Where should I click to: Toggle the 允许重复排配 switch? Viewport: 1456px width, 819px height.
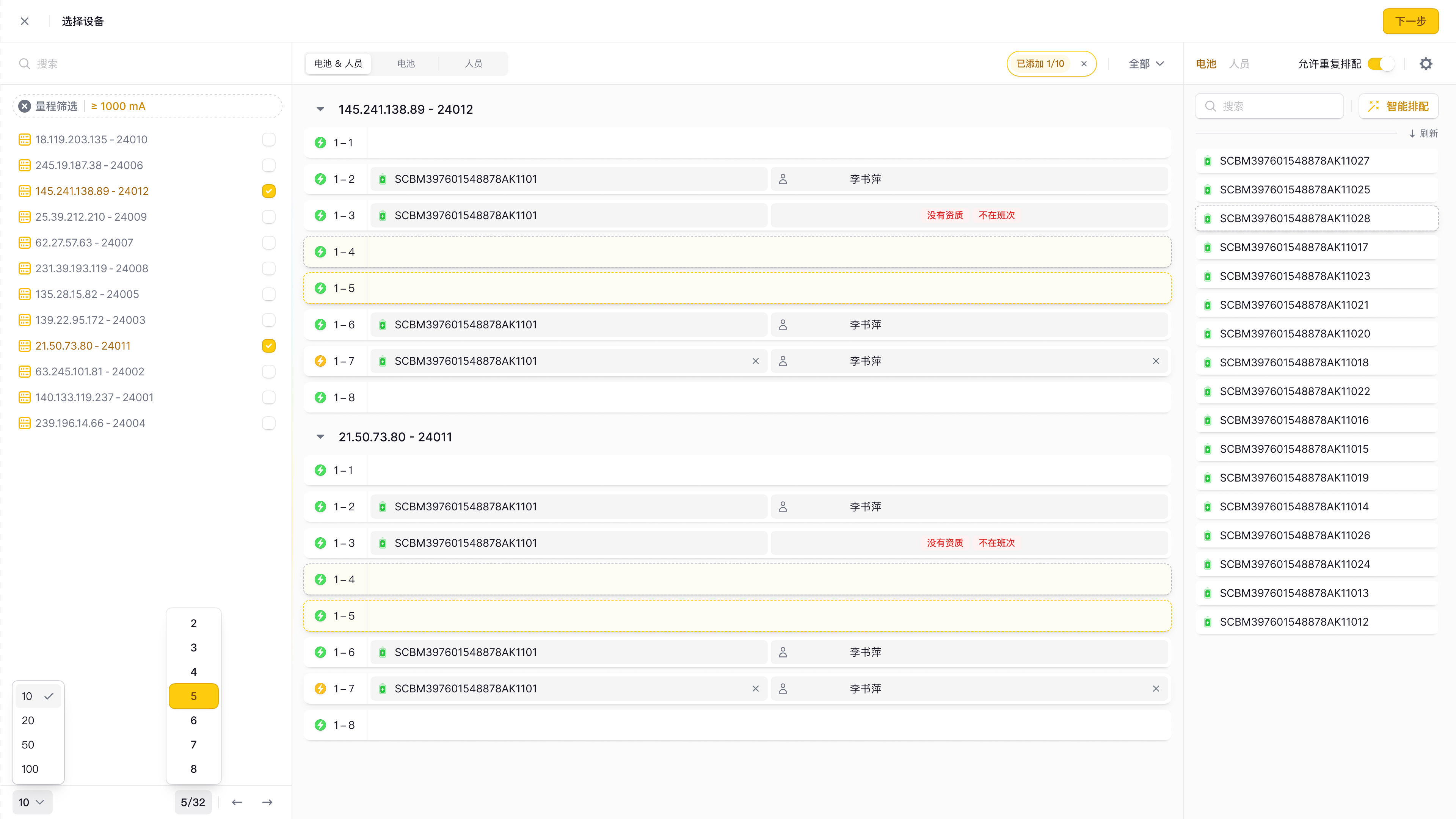click(1381, 64)
